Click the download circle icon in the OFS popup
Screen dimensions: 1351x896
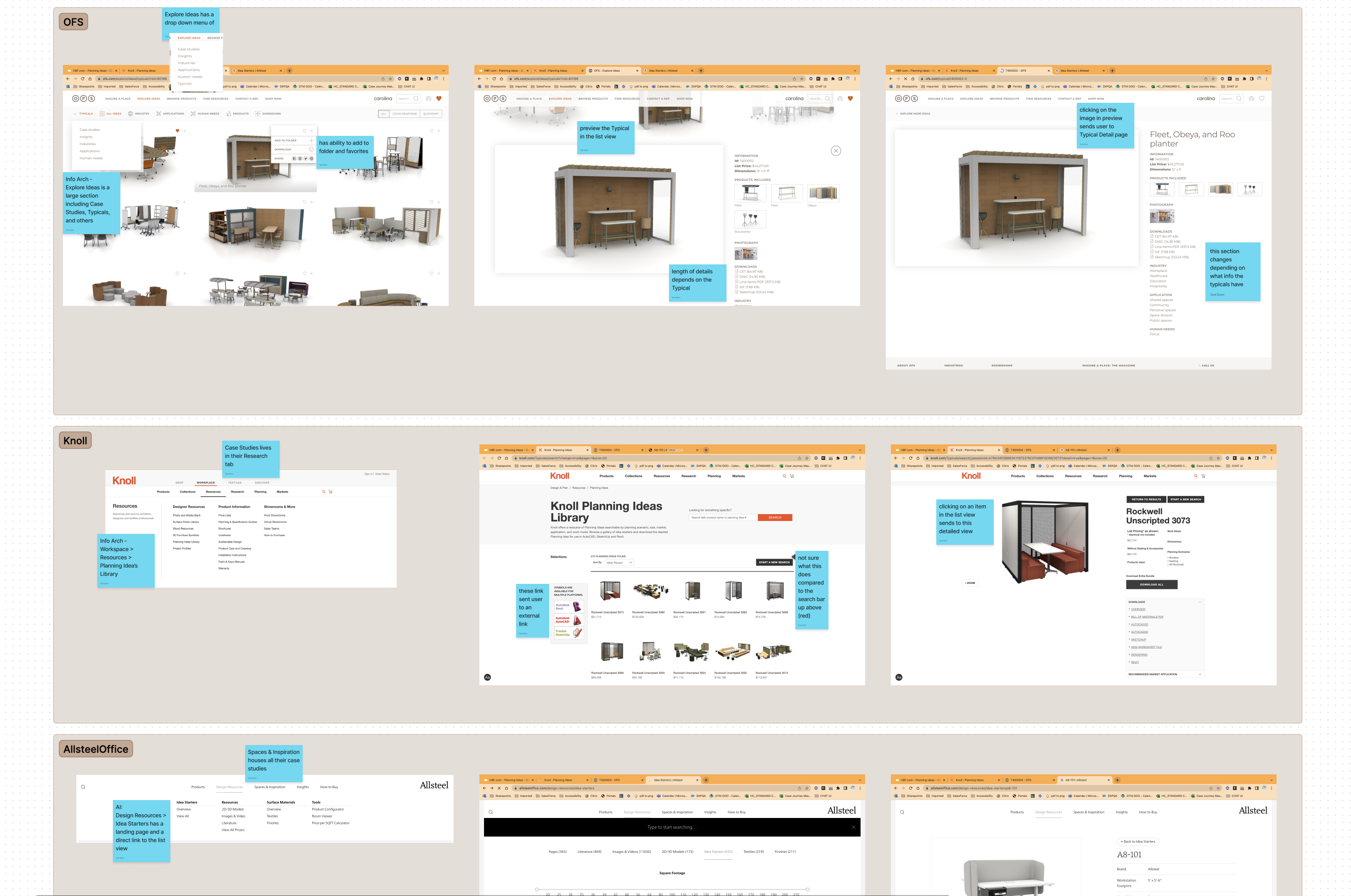(x=311, y=149)
